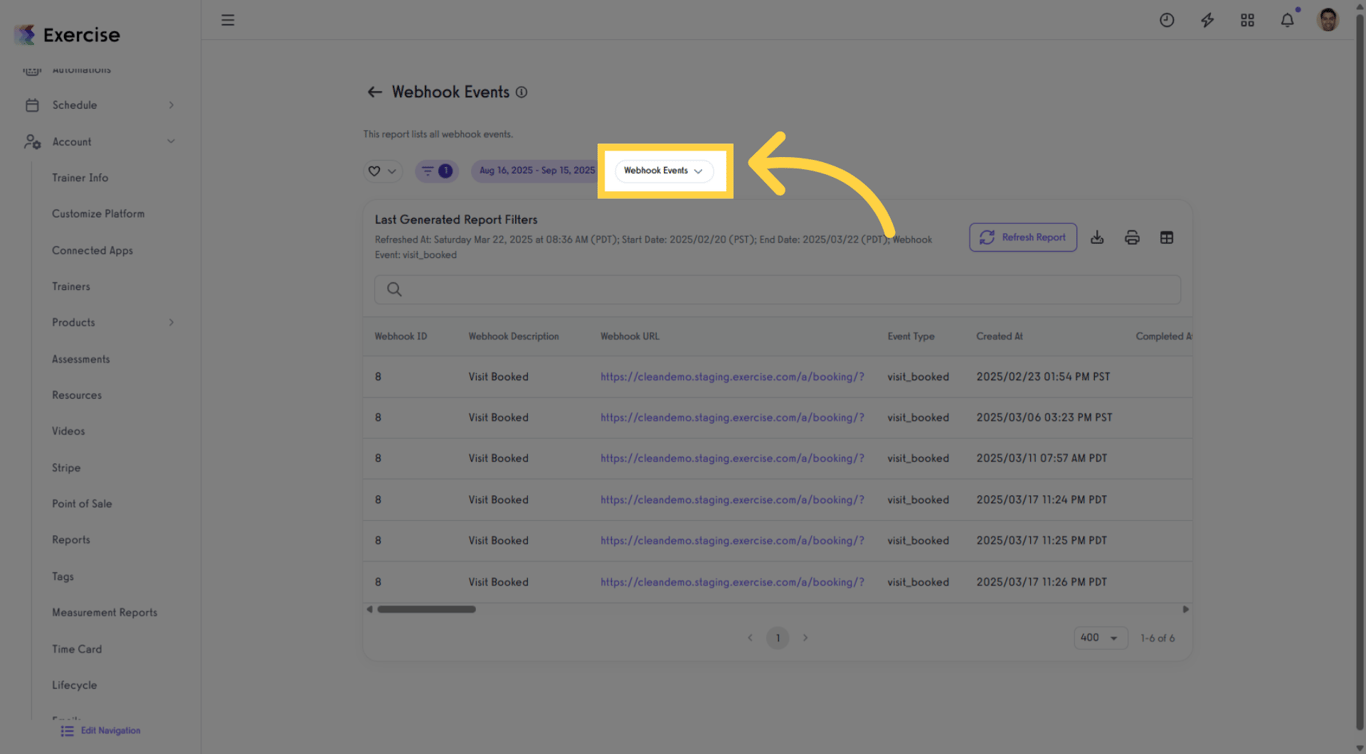
Task: Toggle the hamburger sidebar menu
Action: tap(228, 20)
